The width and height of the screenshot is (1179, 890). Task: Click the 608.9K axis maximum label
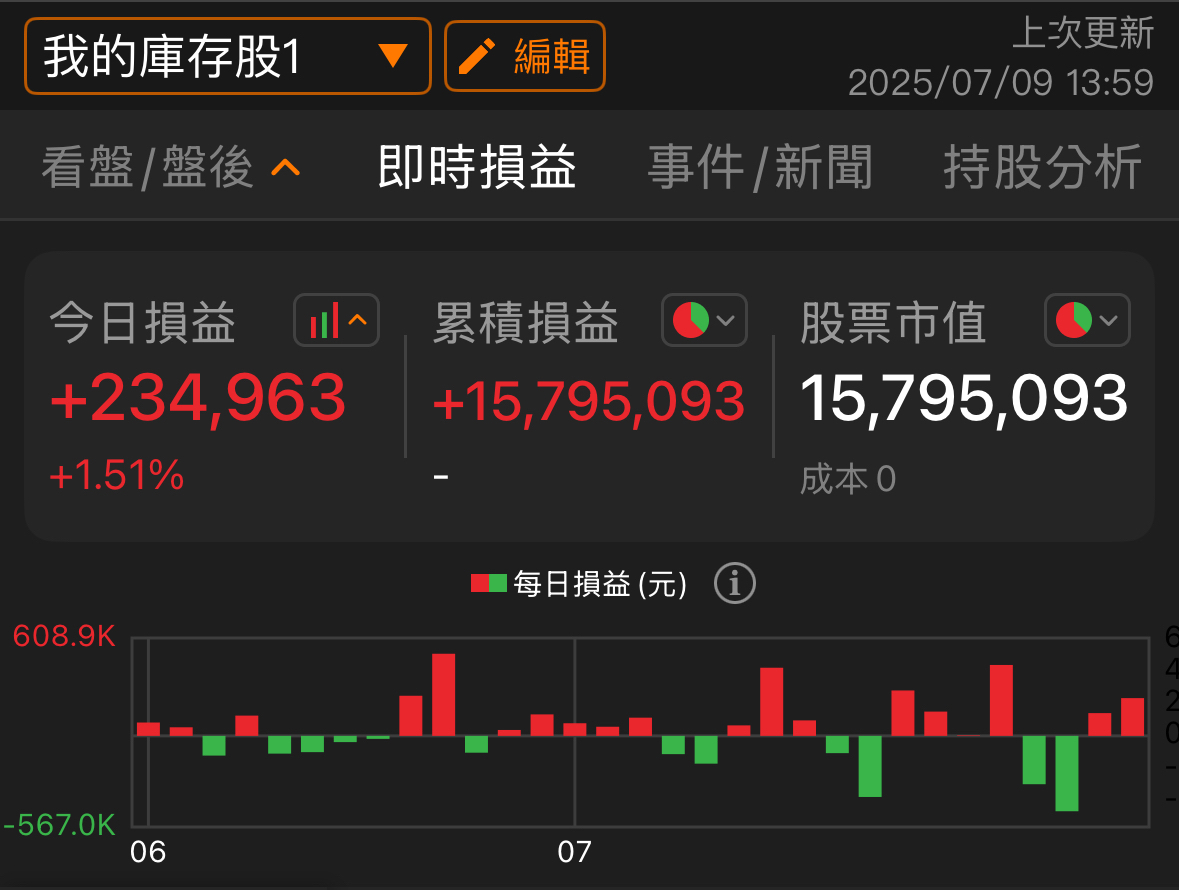(65, 637)
